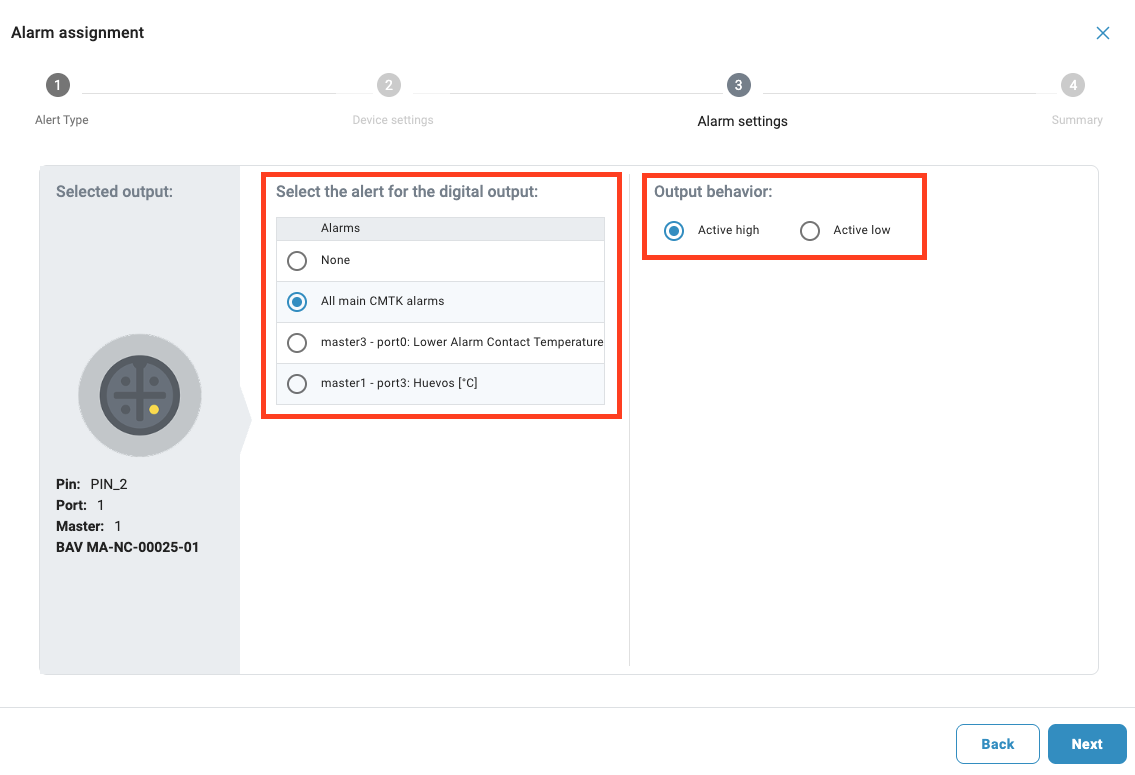Click step 4 circle in wizard
Screen dimensions: 1135x775
[1073, 85]
